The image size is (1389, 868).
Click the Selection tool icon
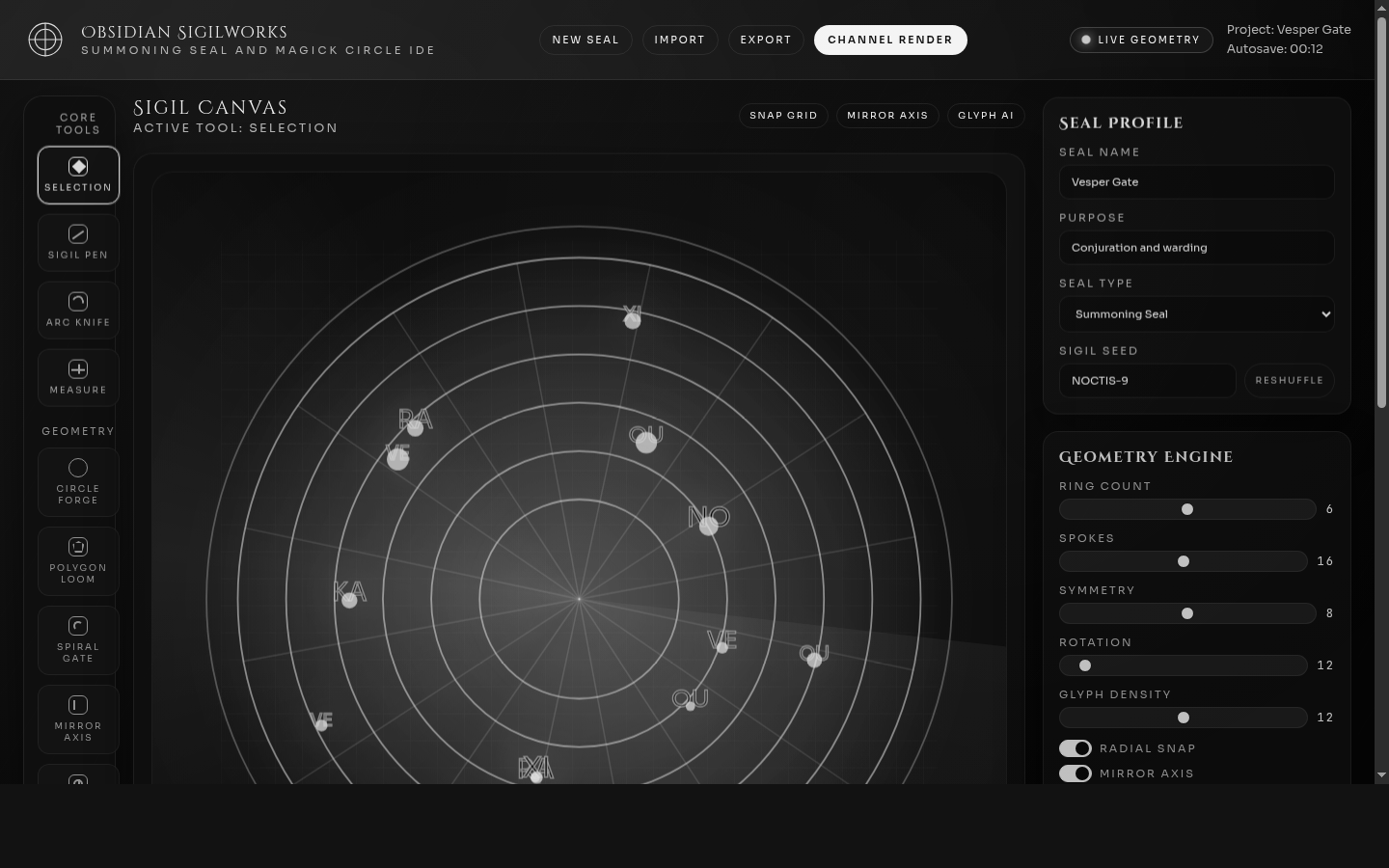click(x=78, y=167)
